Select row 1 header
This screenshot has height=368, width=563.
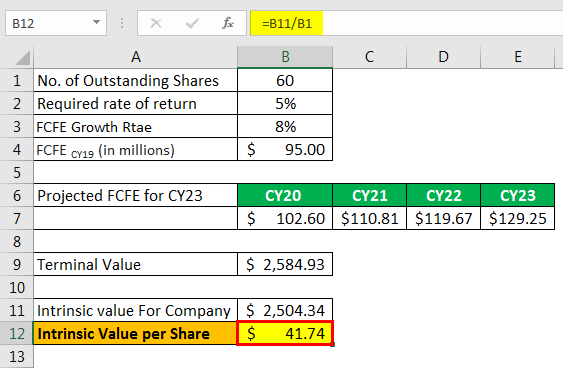17,80
